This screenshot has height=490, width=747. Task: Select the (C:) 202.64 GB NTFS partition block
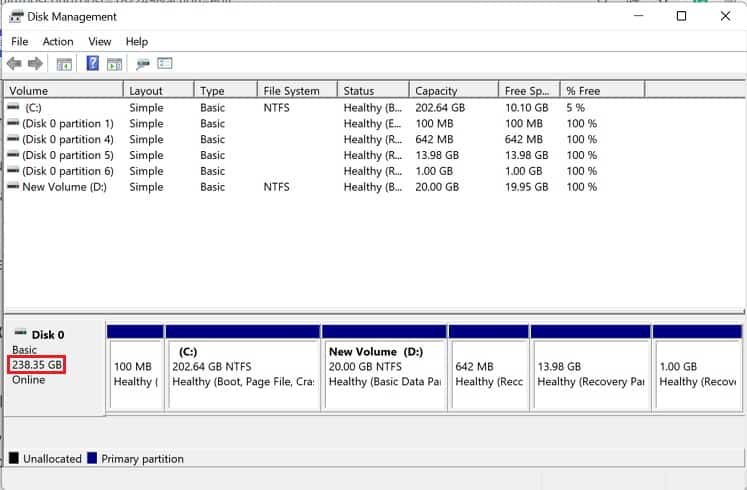243,367
